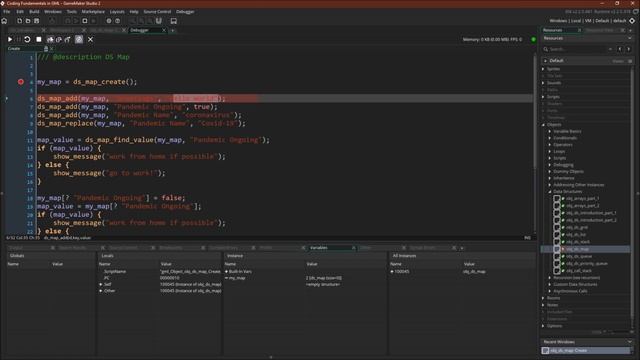Click the debugger pause button

18,40
